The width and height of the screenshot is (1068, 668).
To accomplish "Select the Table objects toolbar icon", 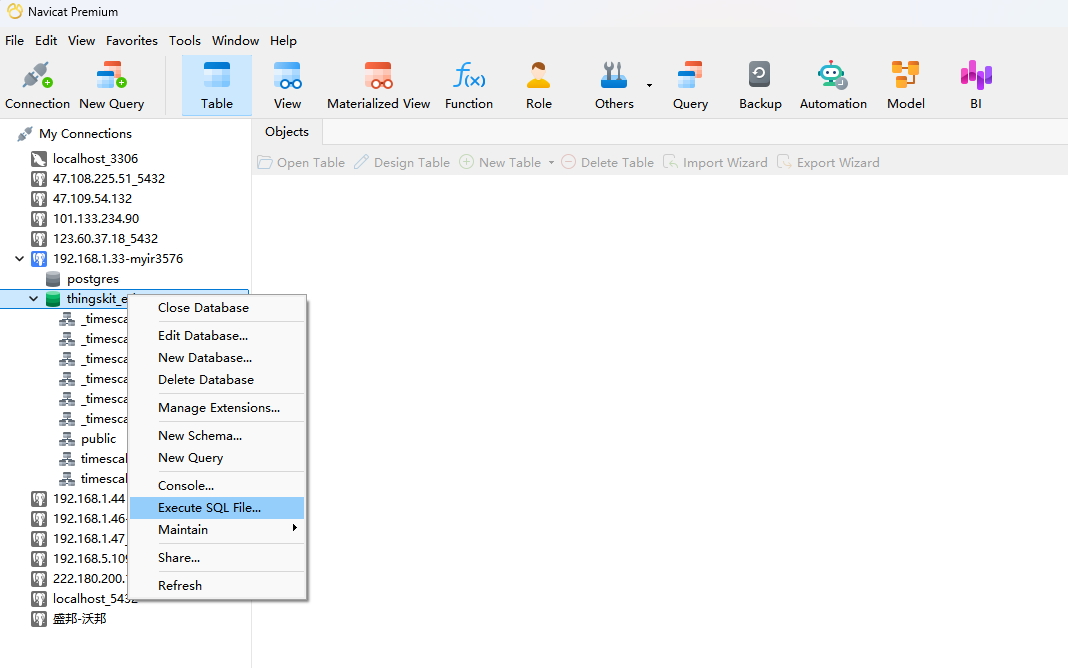I will pos(217,86).
